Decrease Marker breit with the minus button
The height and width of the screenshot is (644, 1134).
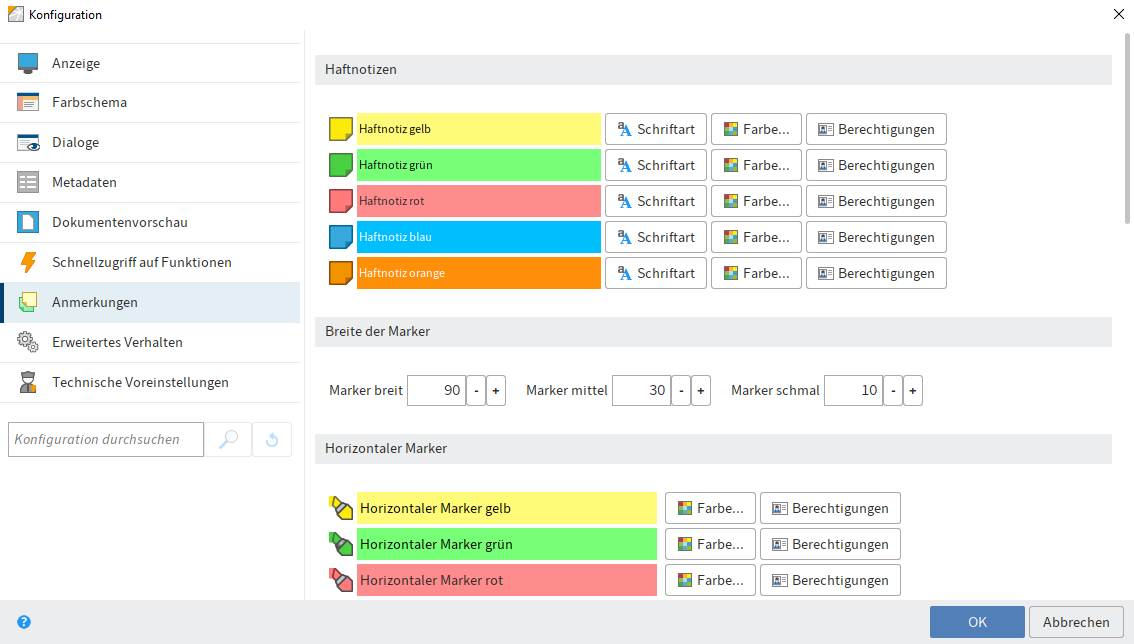(476, 391)
